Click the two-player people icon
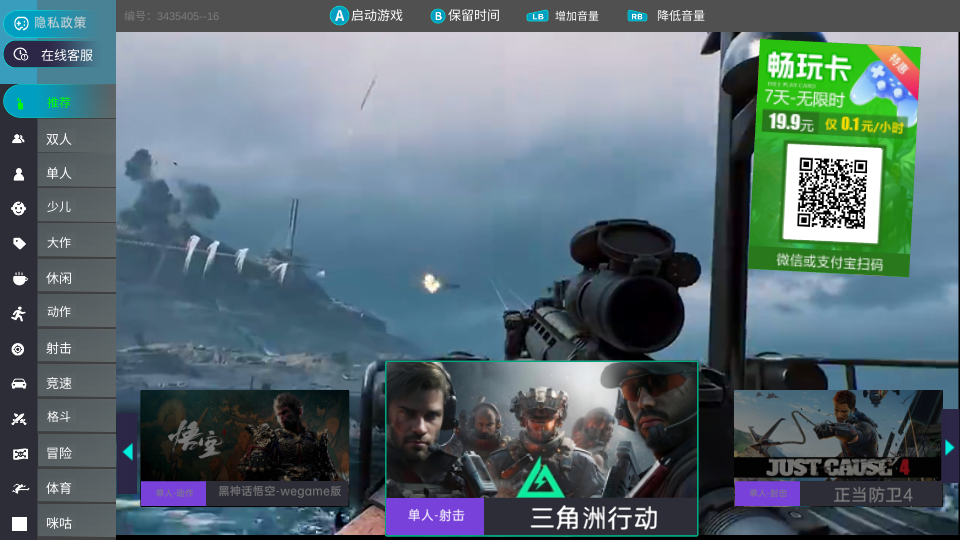 tap(18, 139)
